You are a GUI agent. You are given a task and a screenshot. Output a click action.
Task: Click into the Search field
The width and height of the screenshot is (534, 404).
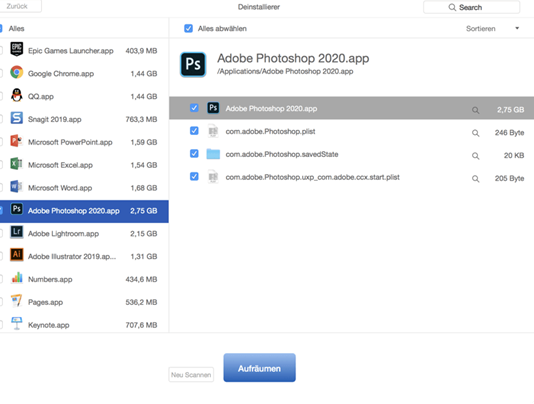click(472, 7)
